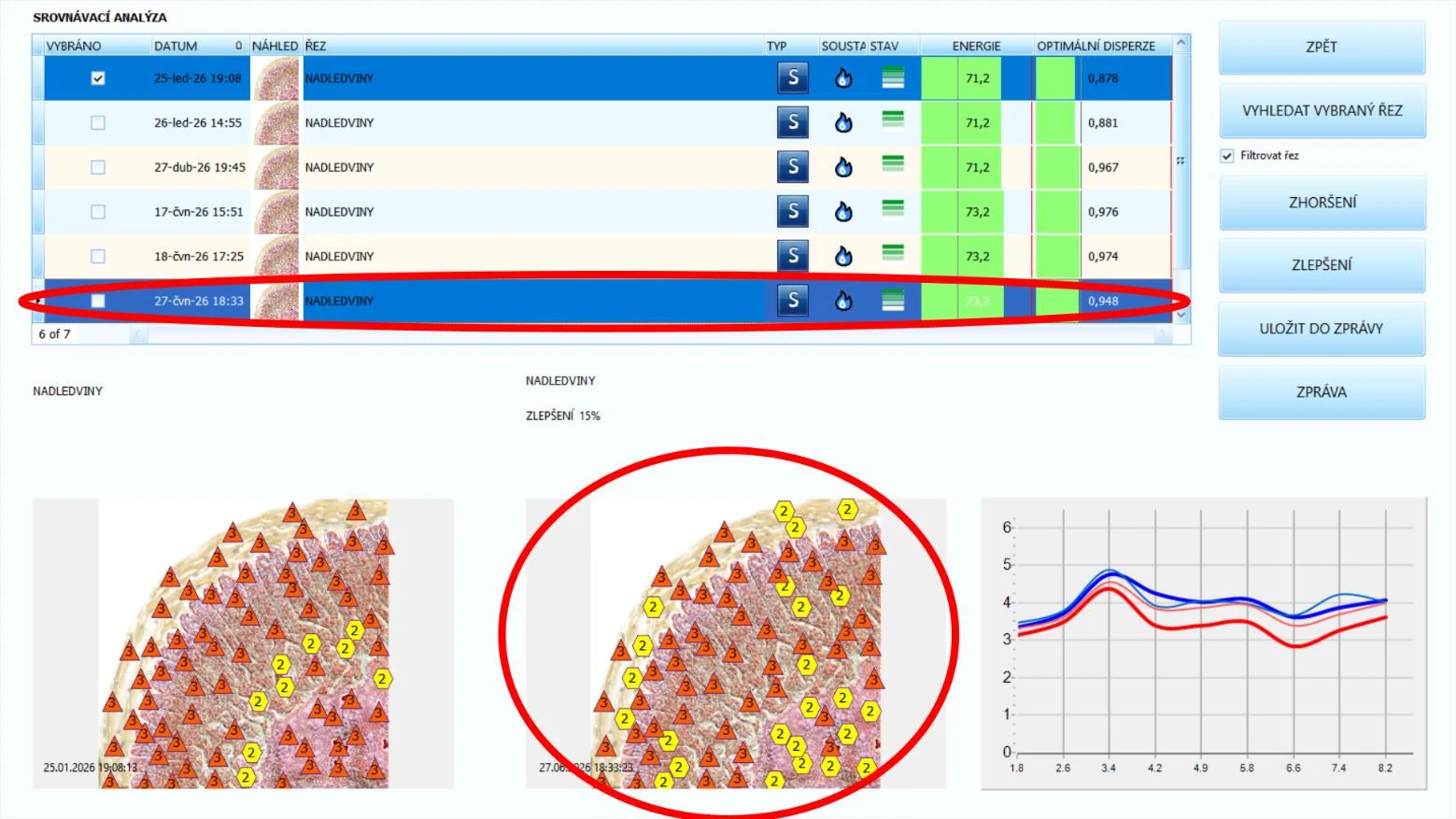Toggle the Filtrovat řez checkbox
Screen dimensions: 1456x819
1227,156
